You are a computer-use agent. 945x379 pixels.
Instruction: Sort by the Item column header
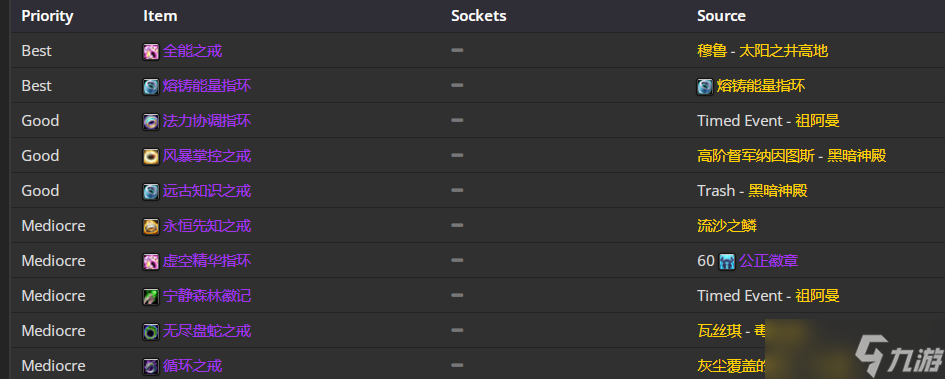tap(160, 16)
